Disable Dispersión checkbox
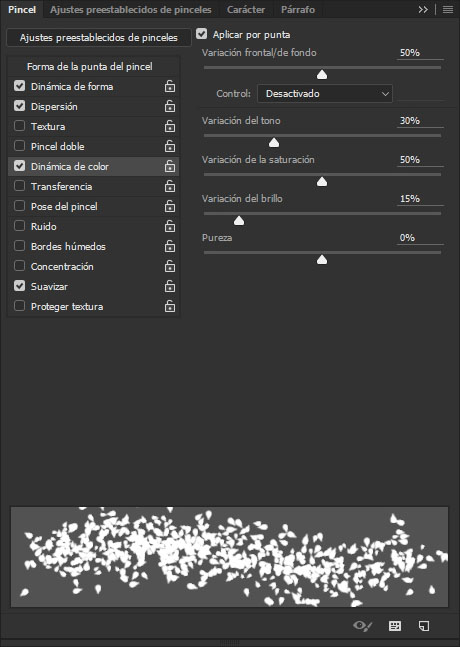Screen dimensions: 460x647 pyautogui.click(x=19, y=106)
